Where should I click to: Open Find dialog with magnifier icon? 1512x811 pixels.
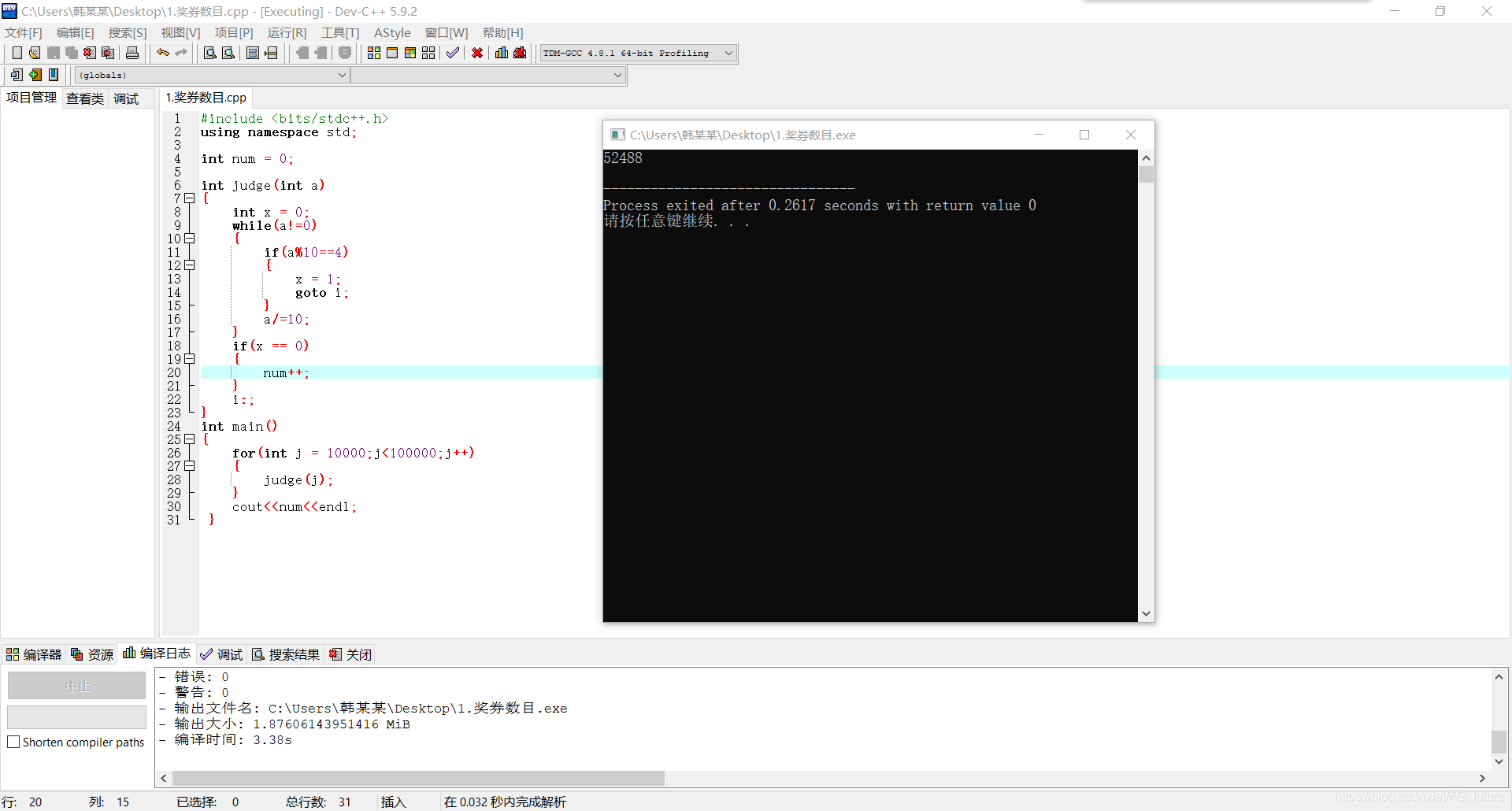[x=210, y=53]
